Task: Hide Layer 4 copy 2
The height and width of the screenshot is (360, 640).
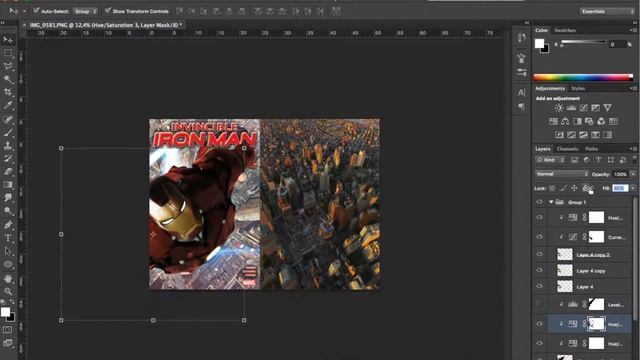Action: click(540, 254)
